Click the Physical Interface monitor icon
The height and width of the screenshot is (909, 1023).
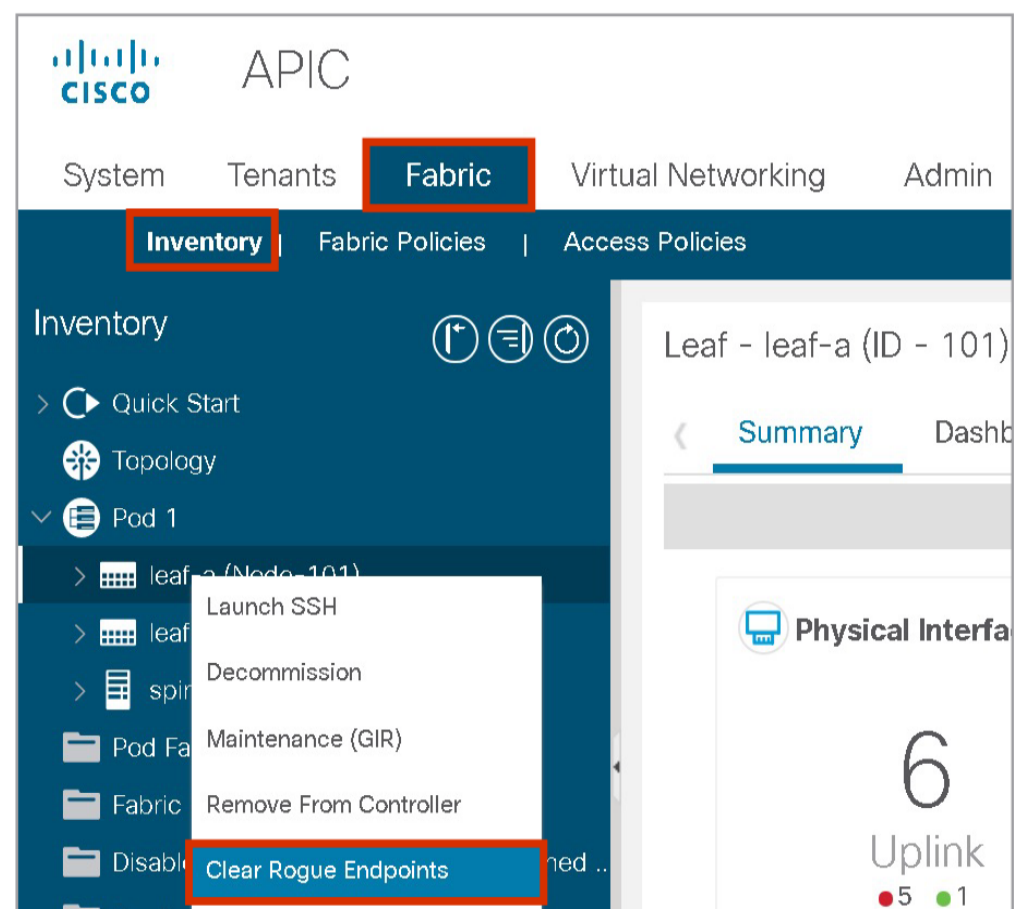click(762, 630)
